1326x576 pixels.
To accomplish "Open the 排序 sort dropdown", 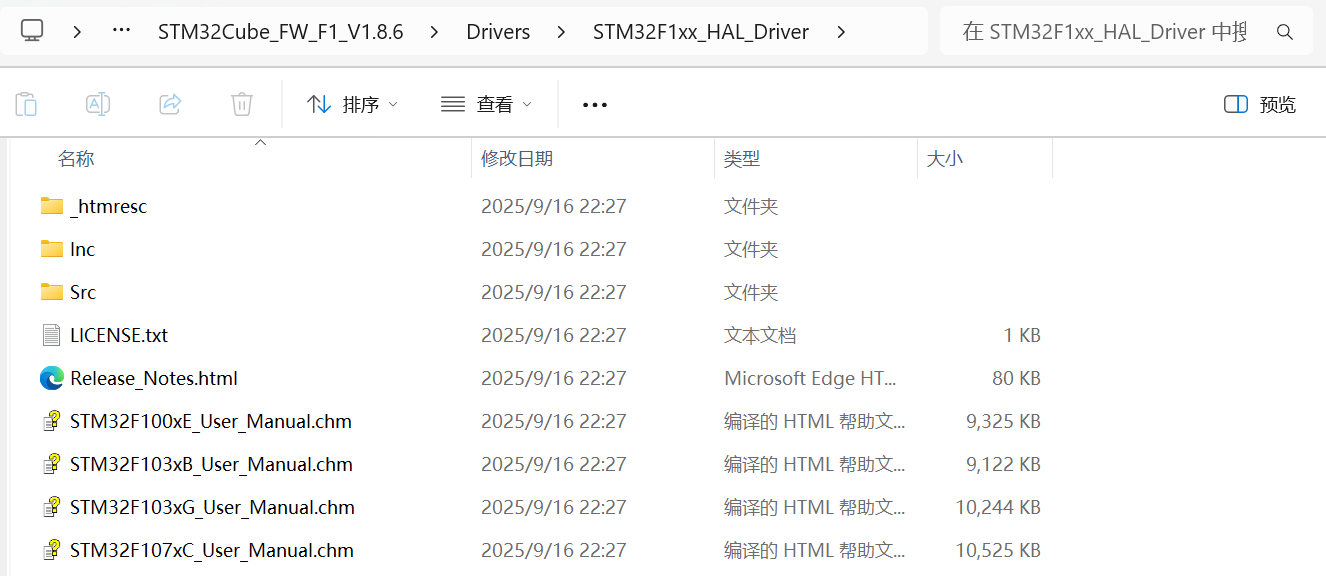I will [x=352, y=104].
